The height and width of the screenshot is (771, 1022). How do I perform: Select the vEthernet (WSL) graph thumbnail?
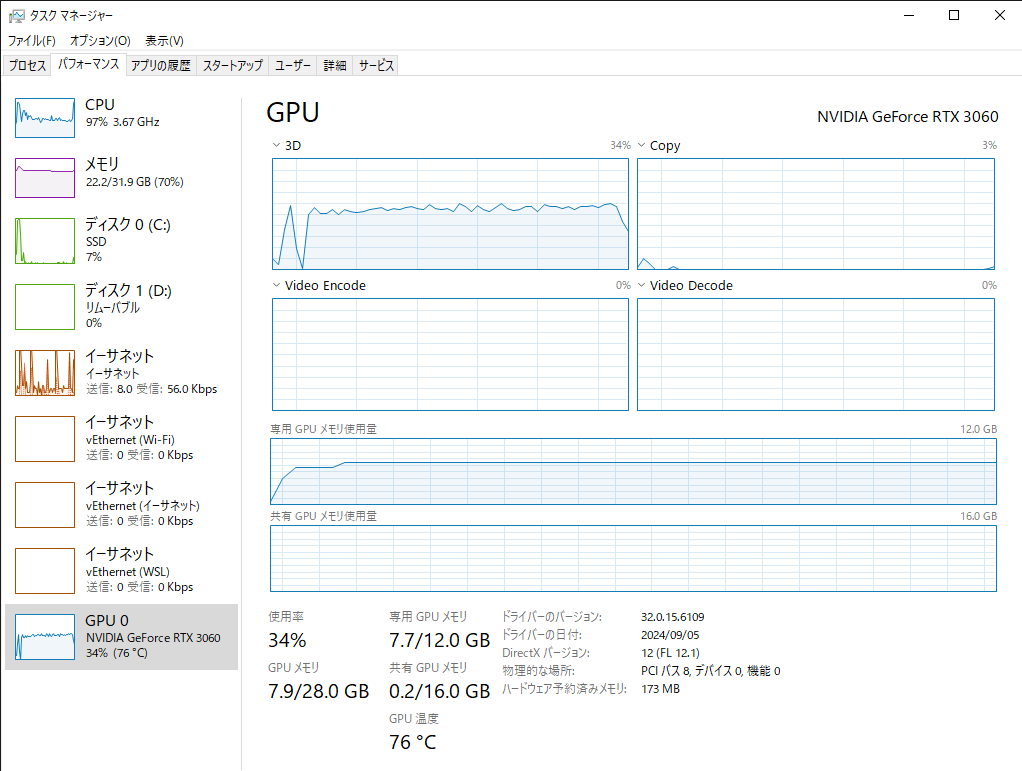[x=45, y=571]
